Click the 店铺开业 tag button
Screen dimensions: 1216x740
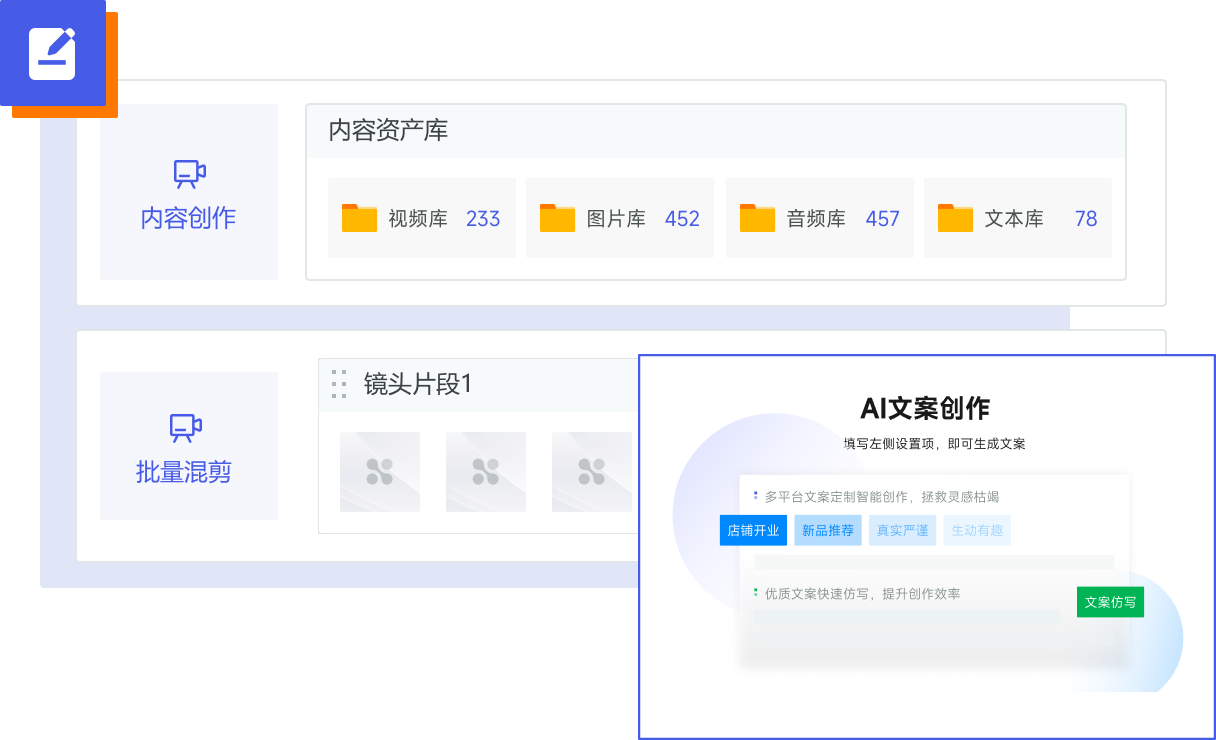coord(753,531)
